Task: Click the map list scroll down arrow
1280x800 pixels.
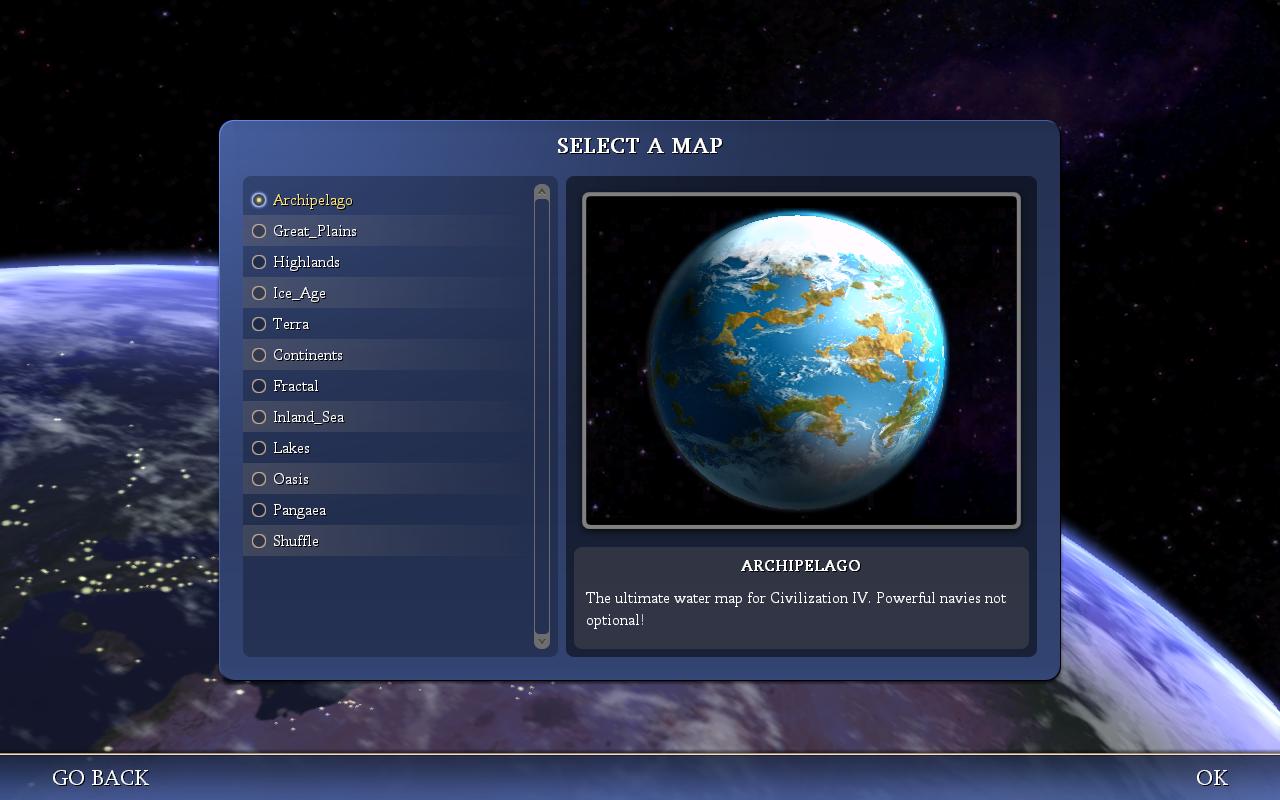Action: 542,641
